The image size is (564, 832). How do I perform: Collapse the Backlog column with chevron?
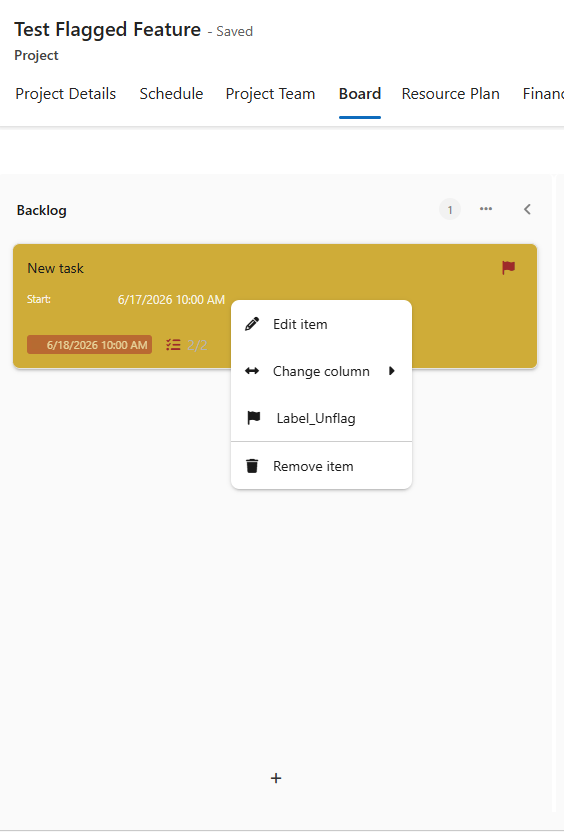point(527,209)
